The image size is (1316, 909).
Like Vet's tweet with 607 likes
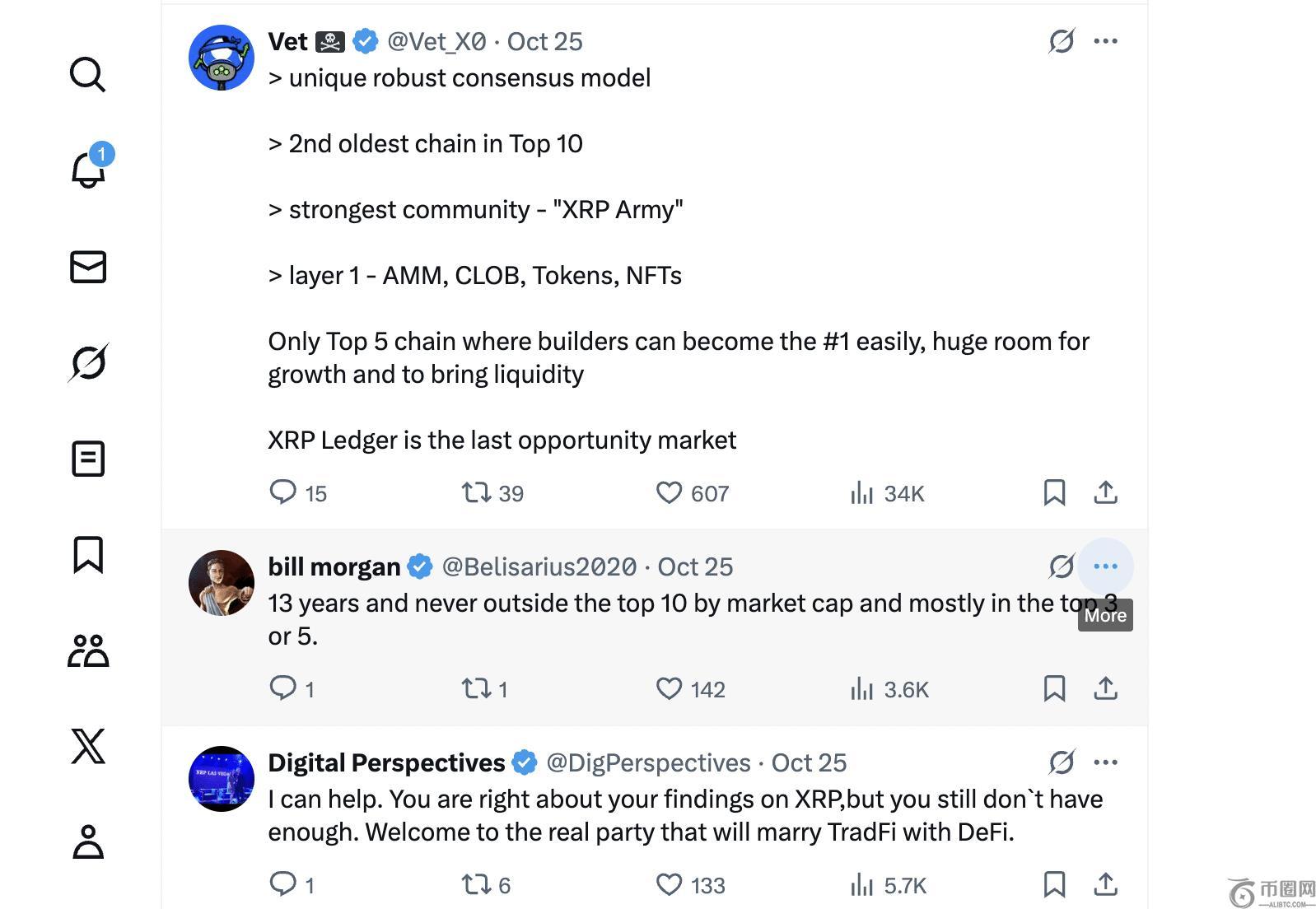(x=669, y=492)
